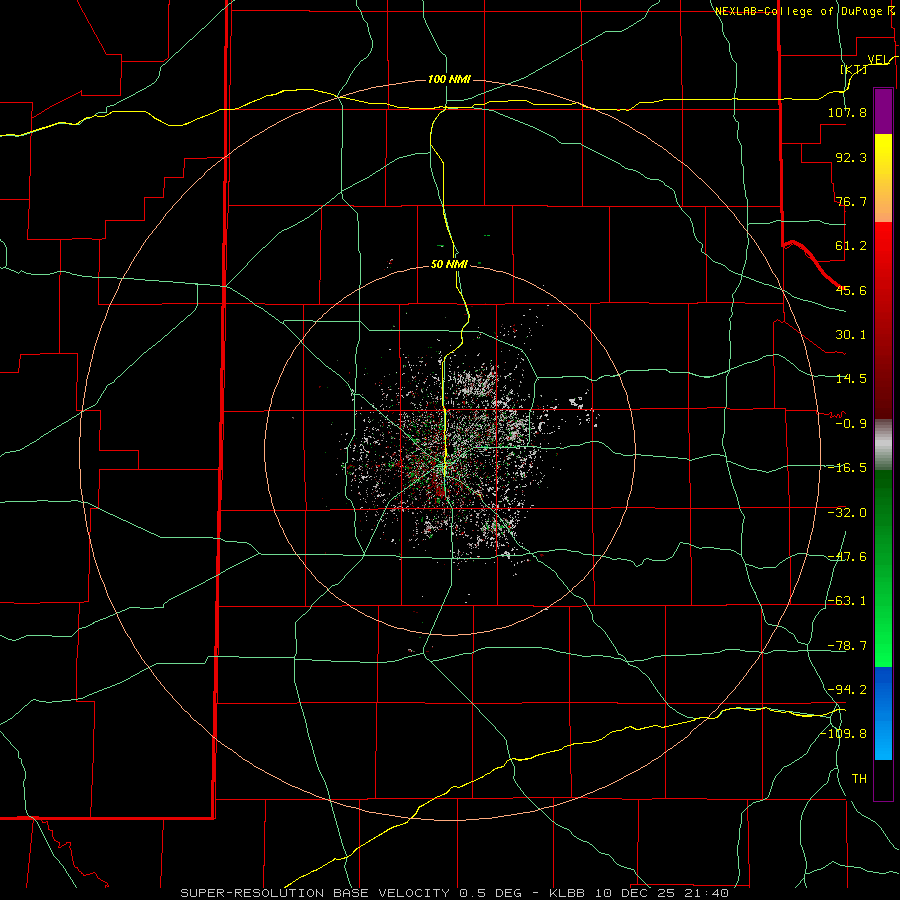Click the -63.1 velocity scale value

[847, 601]
